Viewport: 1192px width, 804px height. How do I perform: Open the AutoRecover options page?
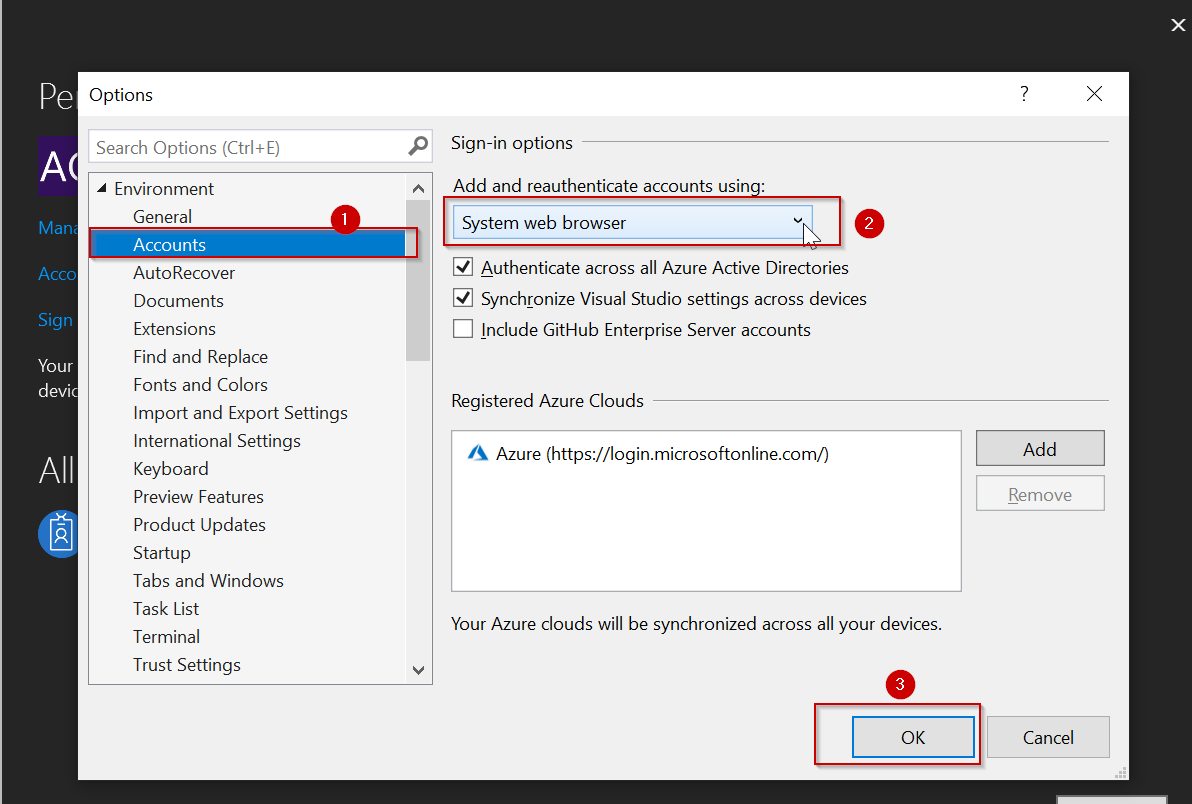184,273
